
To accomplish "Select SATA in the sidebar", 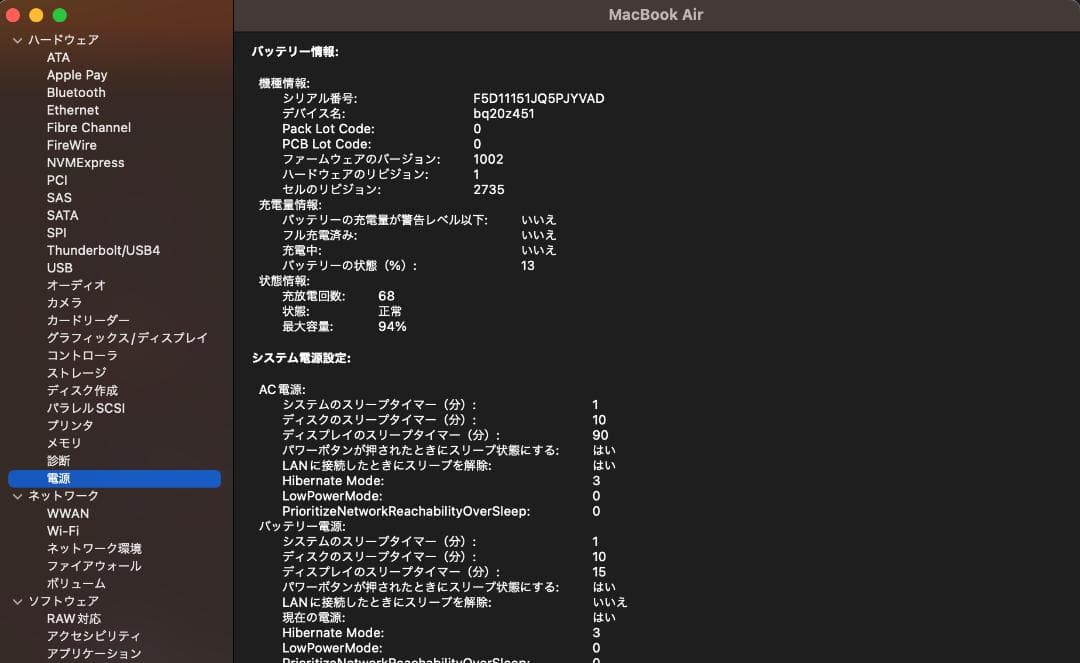I will click(x=63, y=215).
